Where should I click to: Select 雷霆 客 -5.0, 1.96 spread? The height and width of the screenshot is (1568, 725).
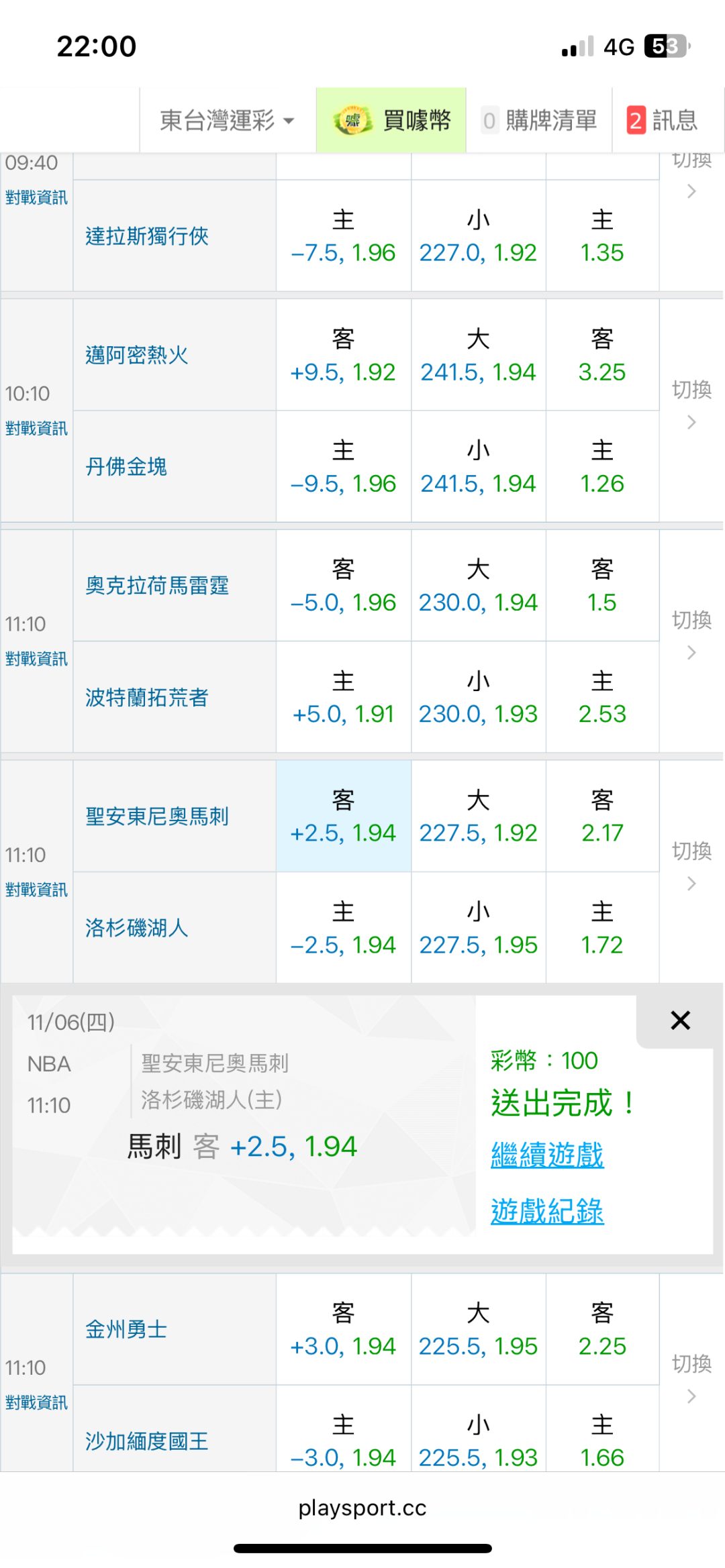[x=343, y=586]
